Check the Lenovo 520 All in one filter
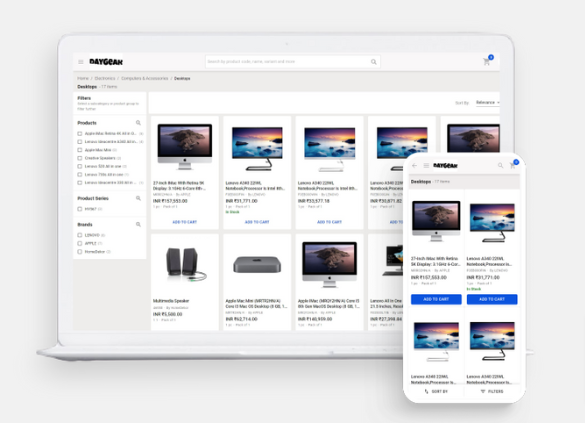 79,166
